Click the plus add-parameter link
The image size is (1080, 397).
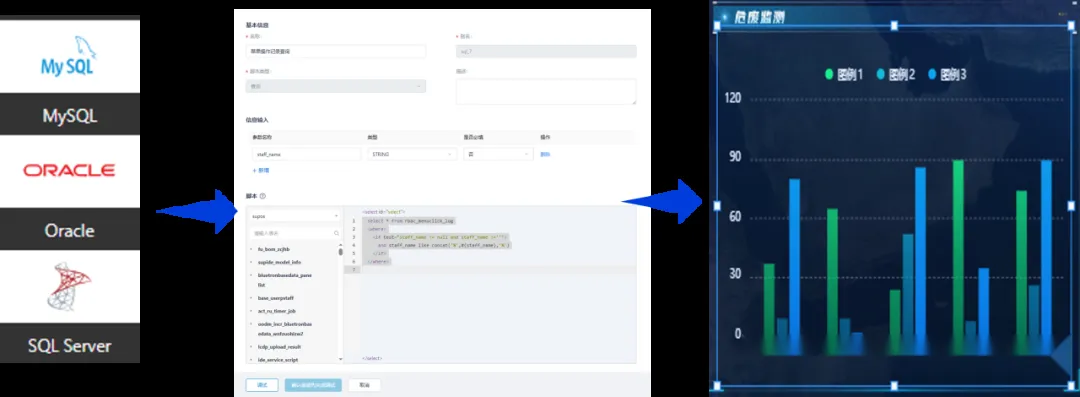click(261, 170)
